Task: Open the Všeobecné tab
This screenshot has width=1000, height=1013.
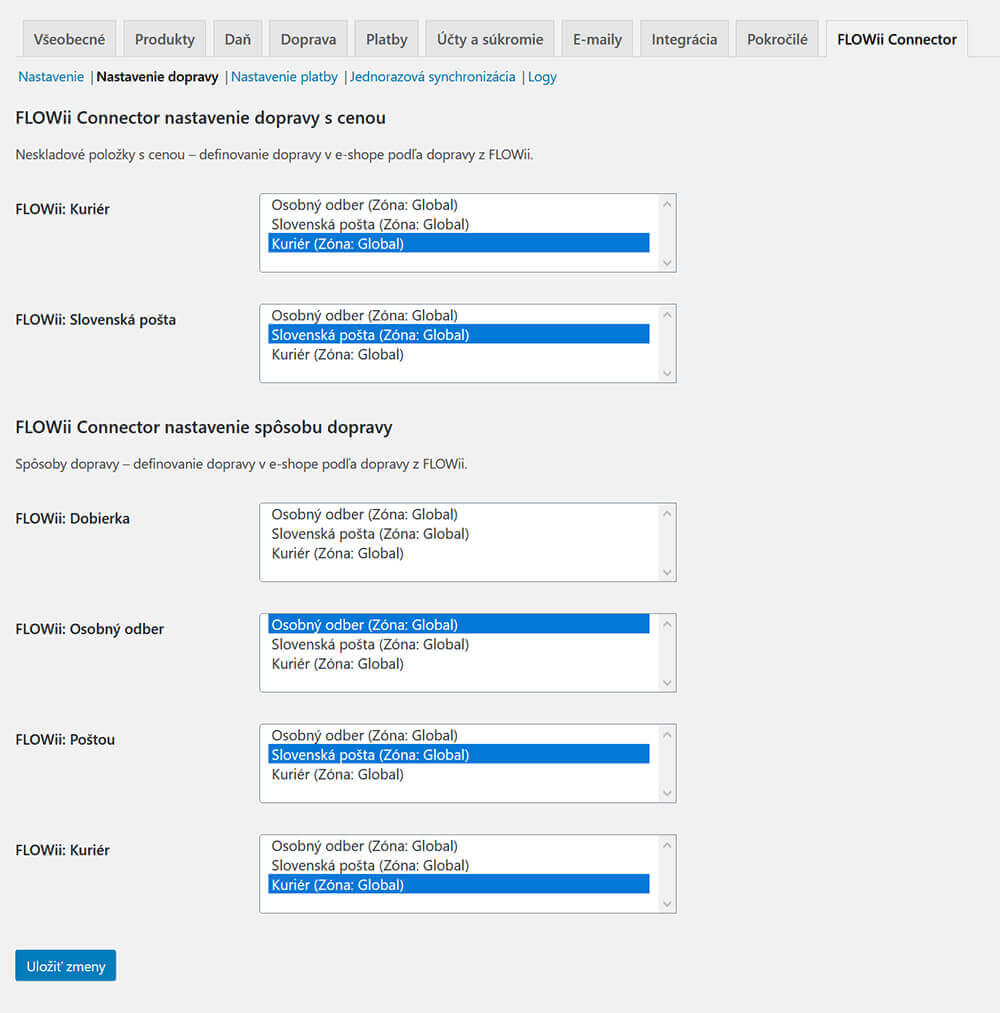Action: click(69, 39)
